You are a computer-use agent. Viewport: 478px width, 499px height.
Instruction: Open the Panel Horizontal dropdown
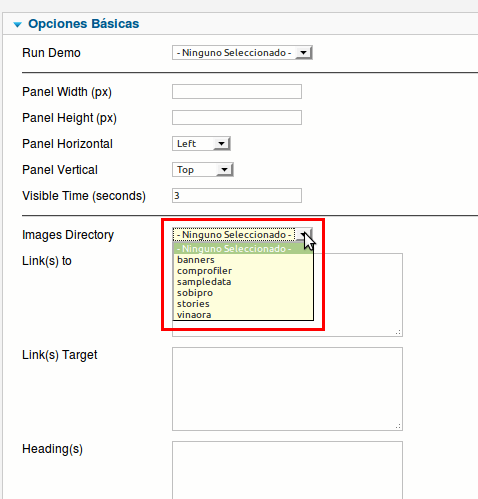pos(201,144)
